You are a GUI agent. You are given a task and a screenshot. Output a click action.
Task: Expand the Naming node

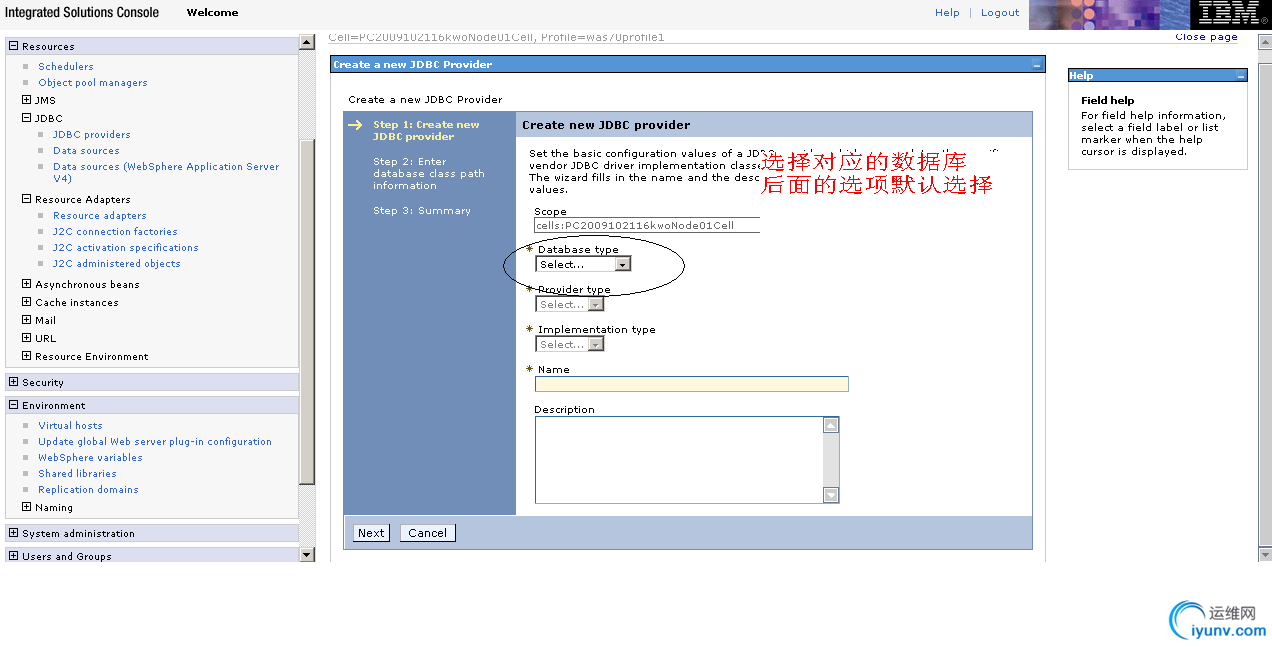pos(27,507)
